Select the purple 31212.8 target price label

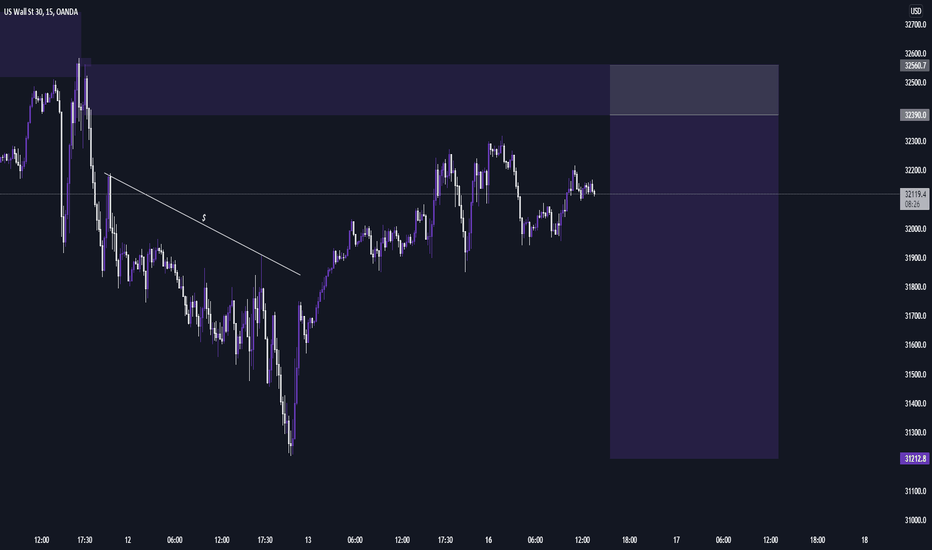click(914, 458)
